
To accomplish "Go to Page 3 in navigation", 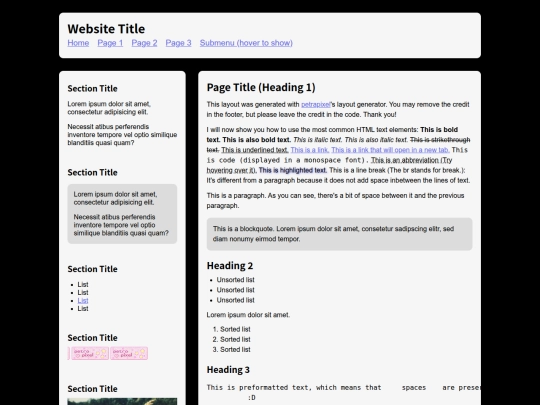I will point(178,43).
